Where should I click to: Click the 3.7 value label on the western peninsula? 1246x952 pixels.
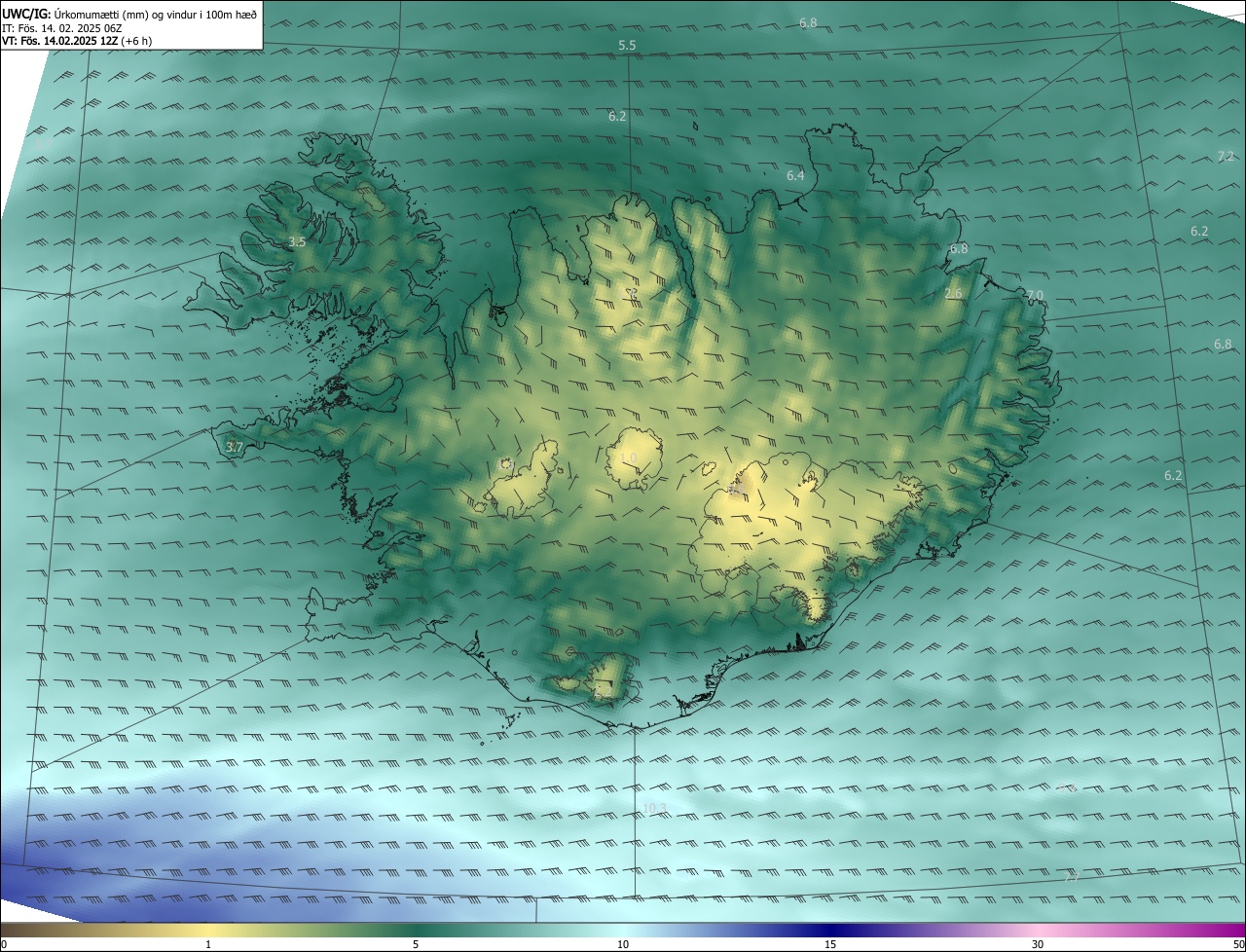click(x=234, y=448)
